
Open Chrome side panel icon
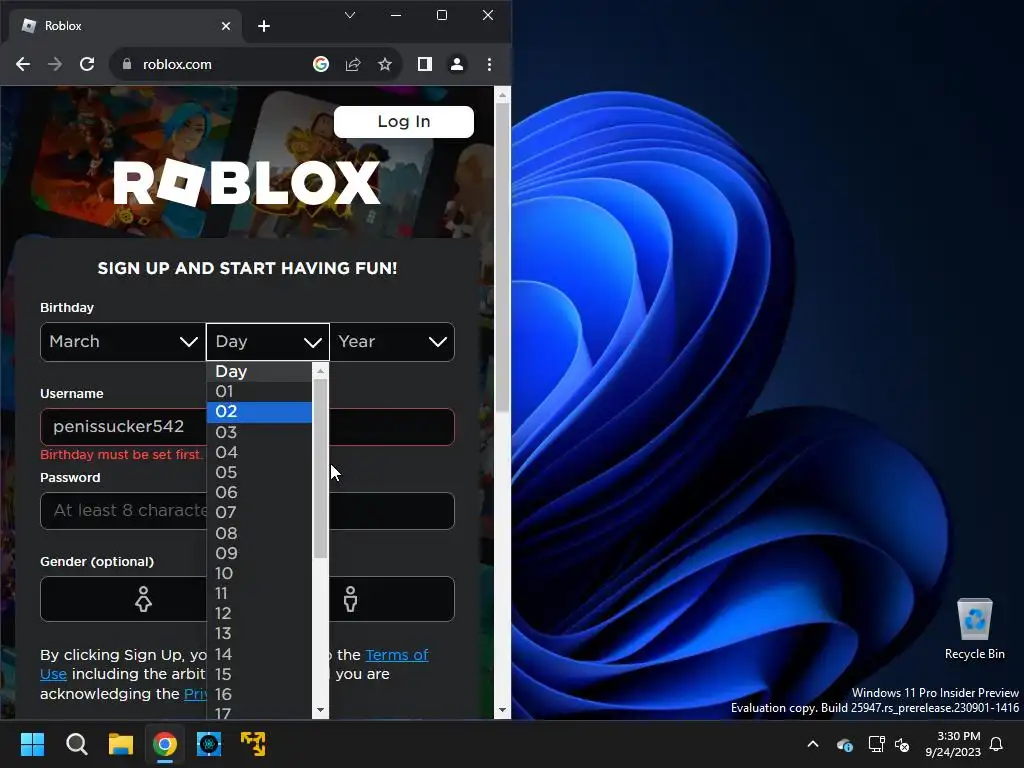point(424,64)
